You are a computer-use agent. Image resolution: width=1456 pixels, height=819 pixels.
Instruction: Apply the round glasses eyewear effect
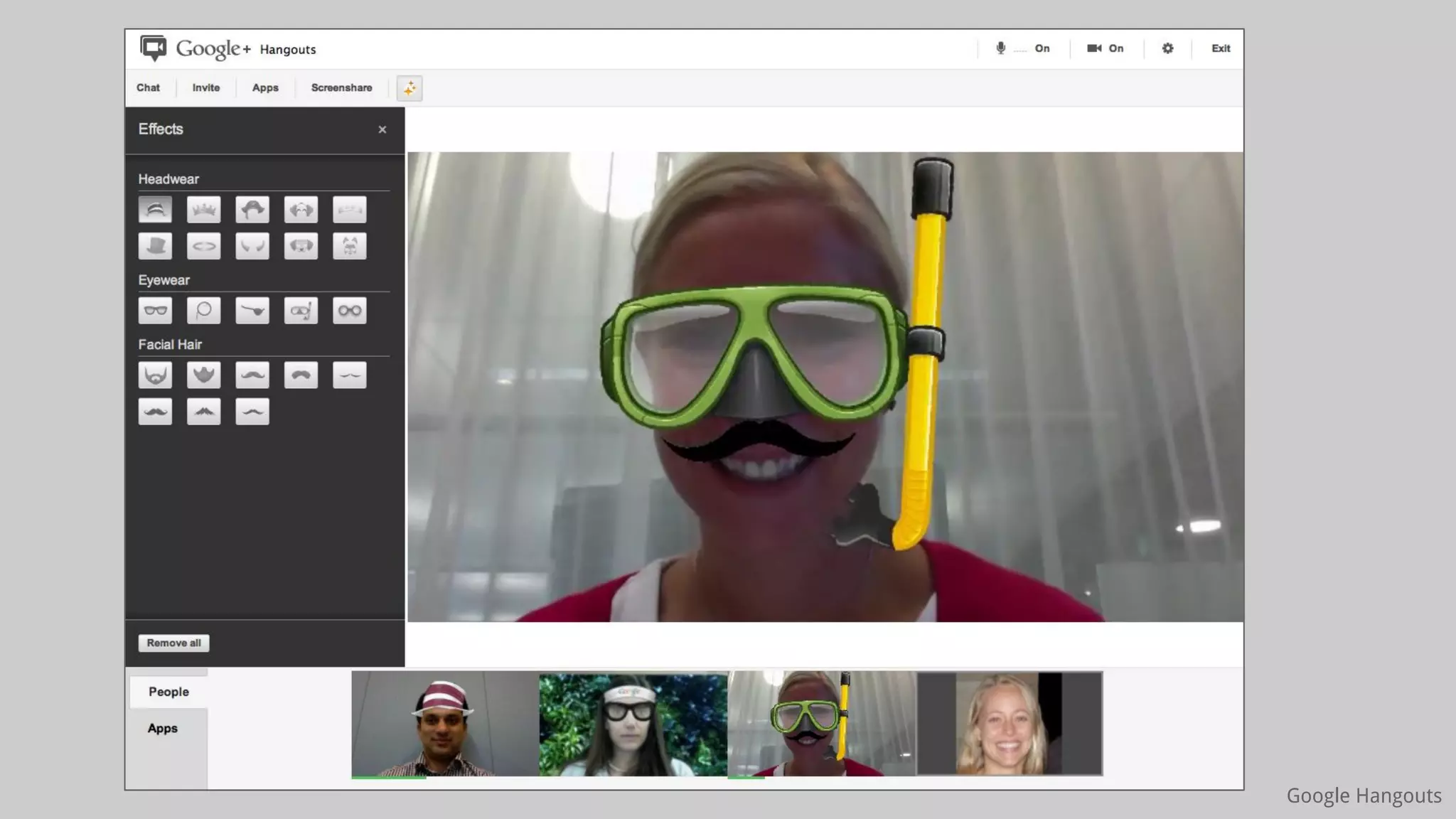[350, 311]
